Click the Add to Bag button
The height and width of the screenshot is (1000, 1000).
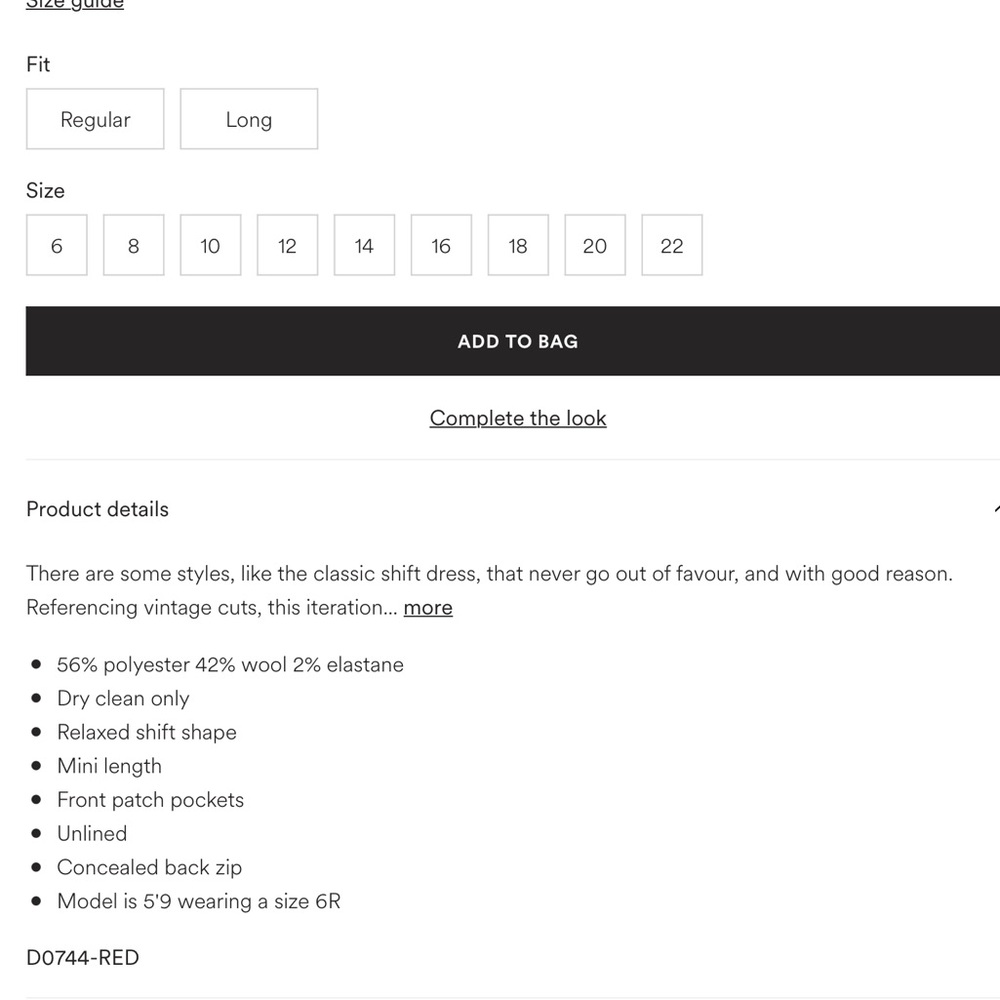pyautogui.click(x=517, y=341)
